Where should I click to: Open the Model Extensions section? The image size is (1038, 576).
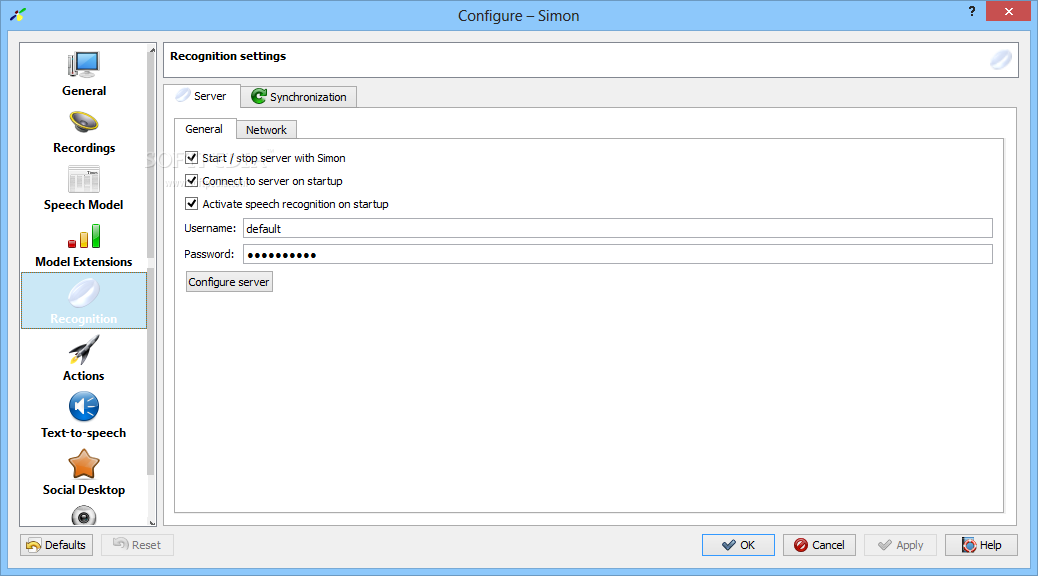(x=83, y=245)
